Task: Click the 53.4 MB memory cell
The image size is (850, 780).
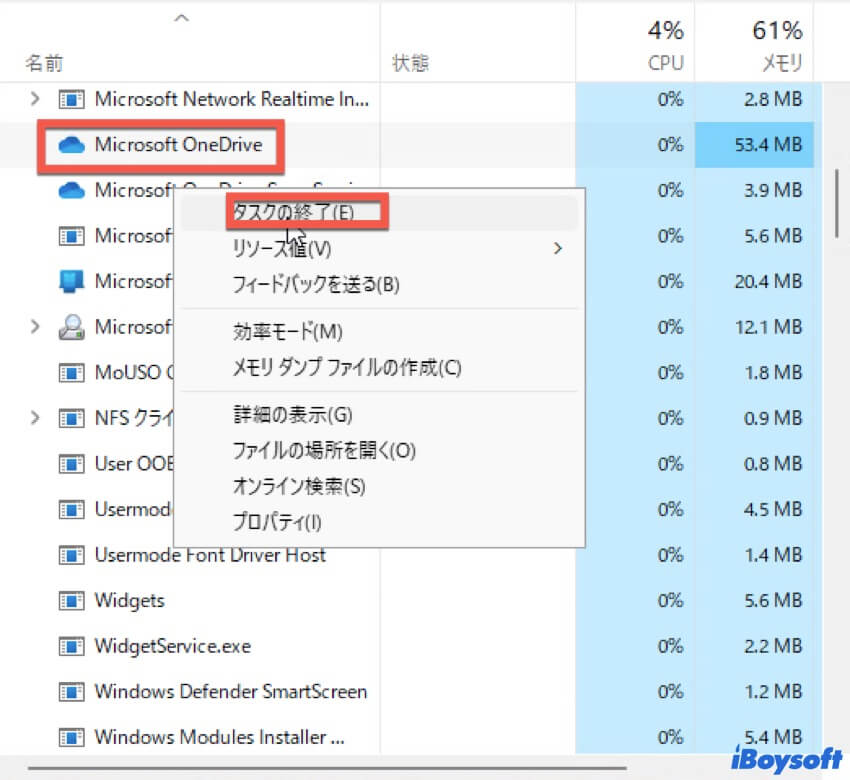Action: point(754,145)
